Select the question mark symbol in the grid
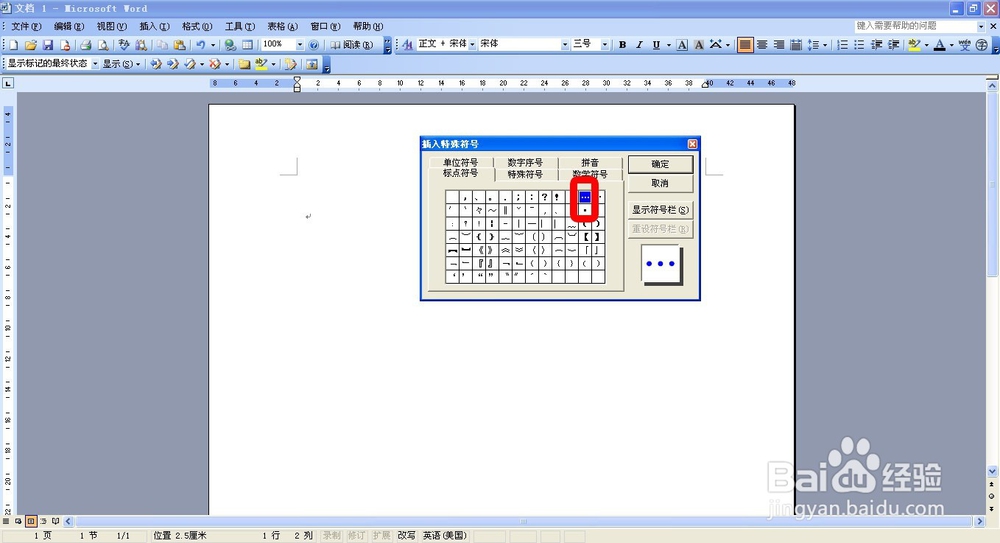This screenshot has height=543, width=1000. [544, 197]
